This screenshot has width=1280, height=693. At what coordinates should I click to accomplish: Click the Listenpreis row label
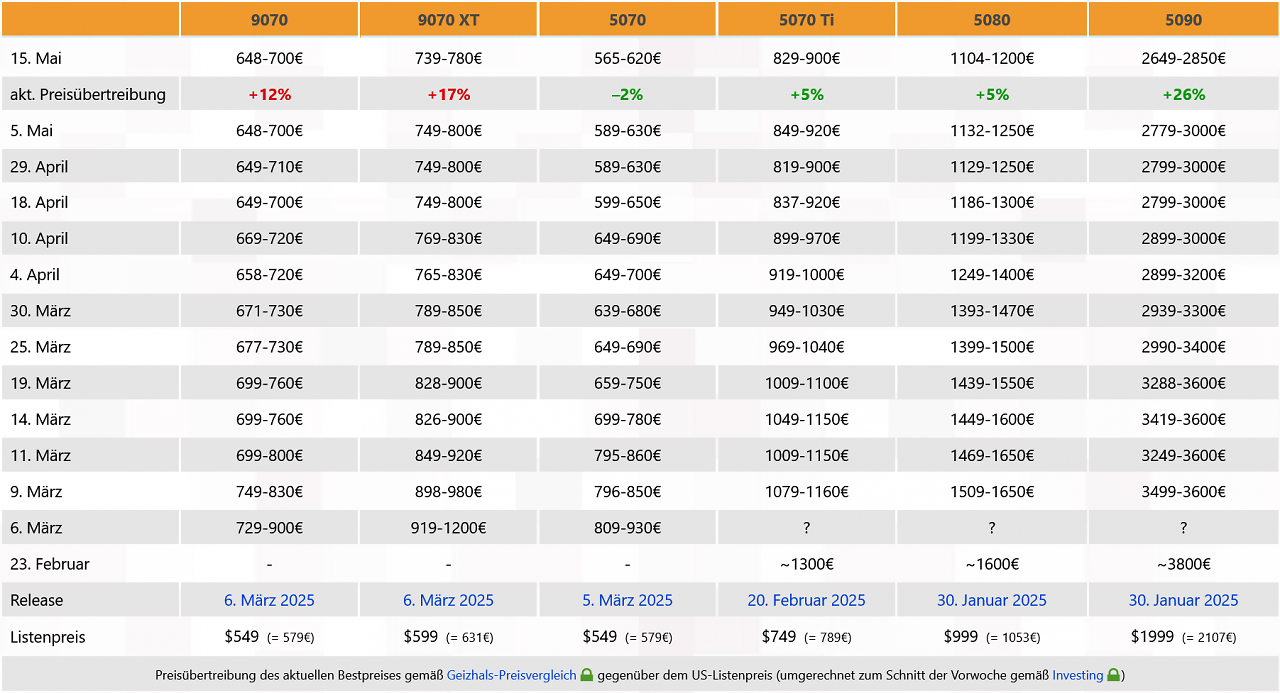pyautogui.click(x=48, y=636)
